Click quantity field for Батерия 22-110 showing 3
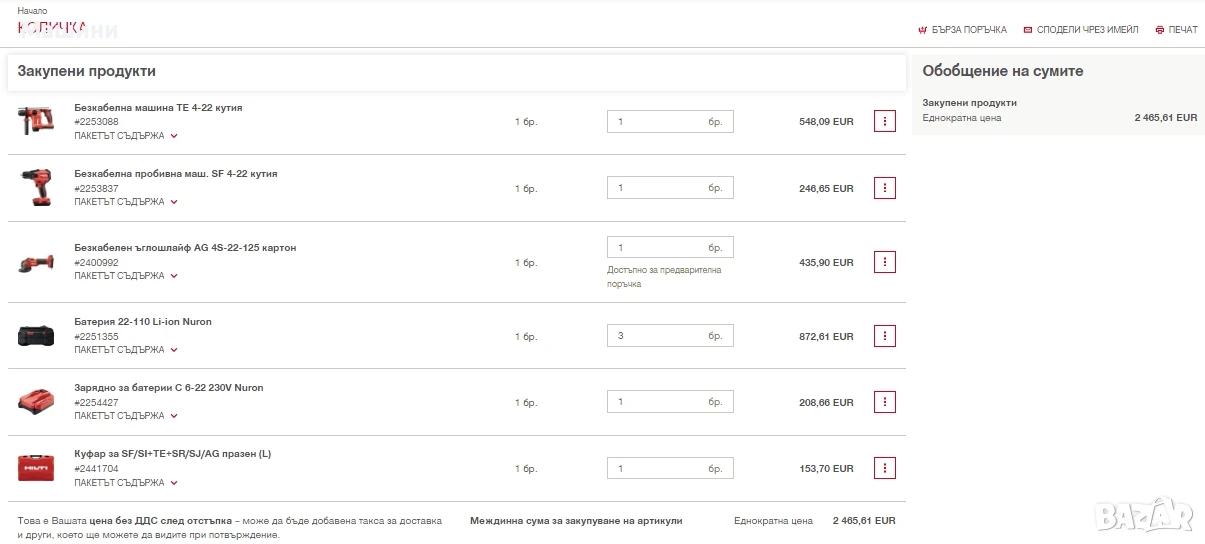Viewport: 1205px width, 544px height. tap(670, 336)
